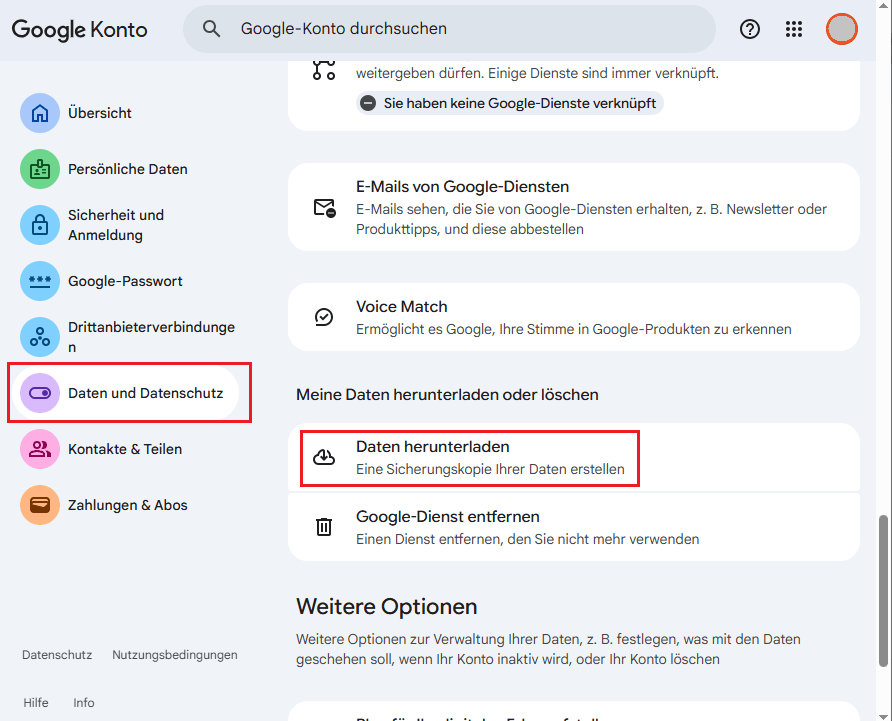Click the profile avatar picture
892x721 pixels.
click(x=841, y=29)
